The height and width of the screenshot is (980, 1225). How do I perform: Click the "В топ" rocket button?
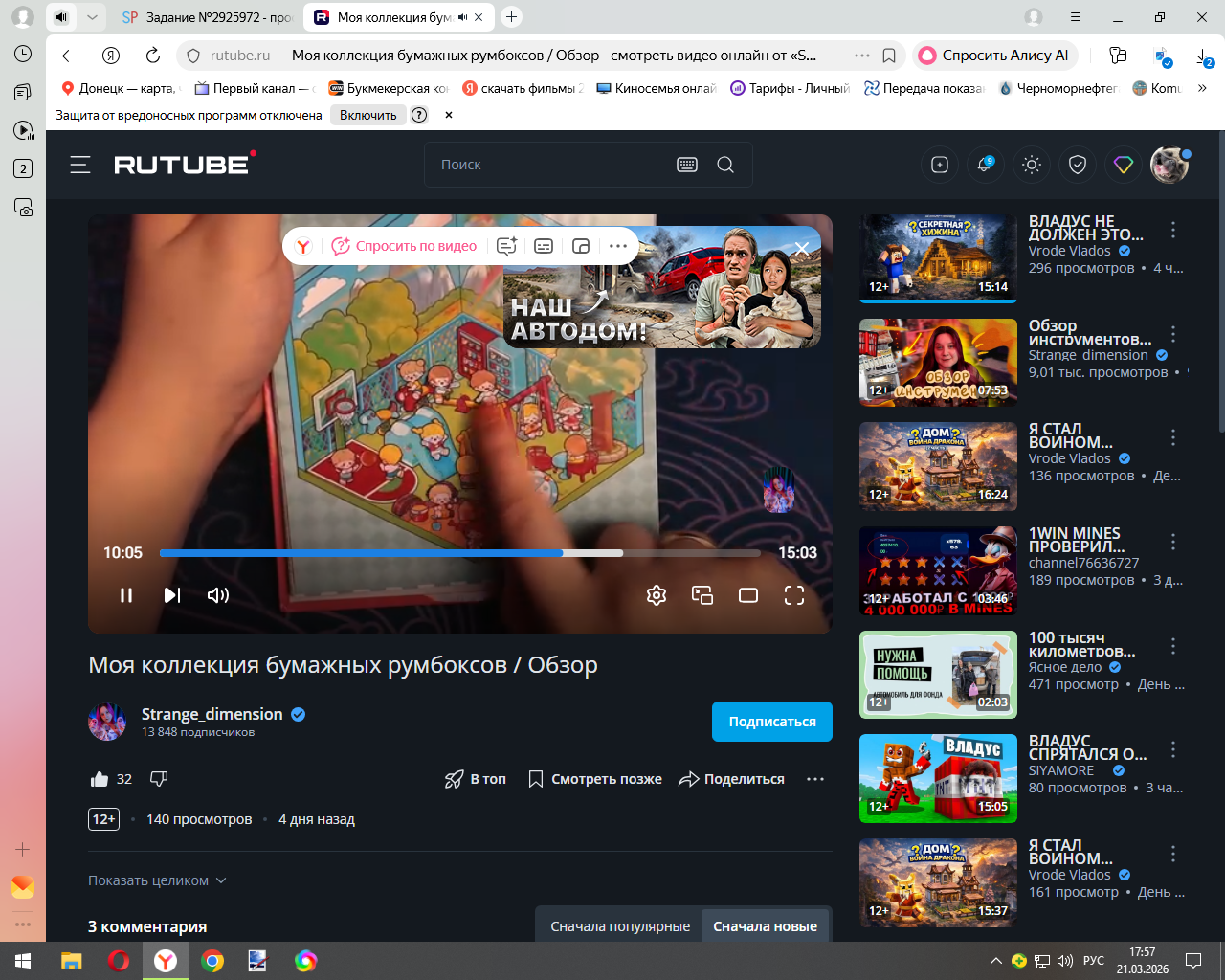click(x=475, y=779)
